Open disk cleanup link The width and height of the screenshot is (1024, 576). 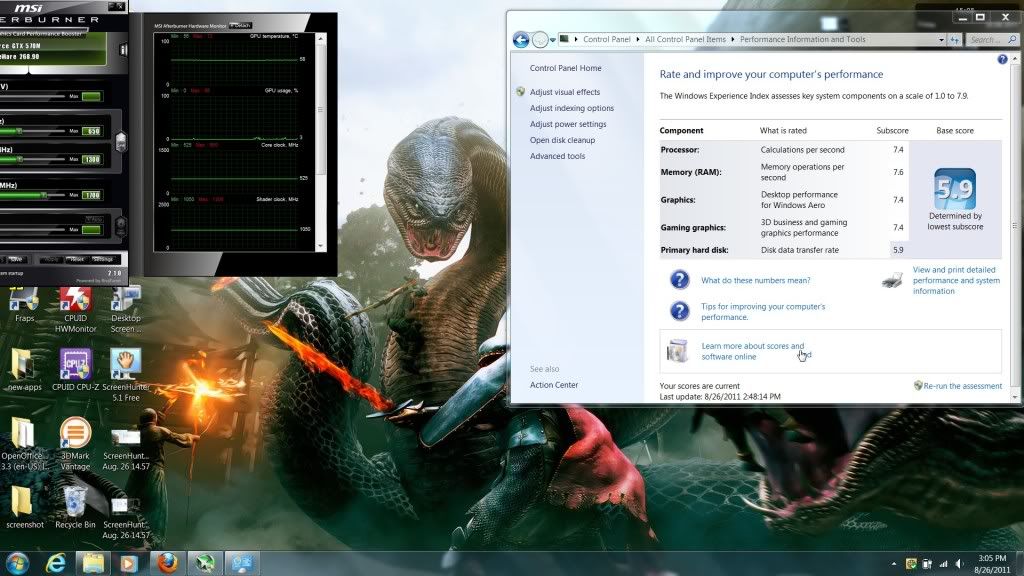562,140
